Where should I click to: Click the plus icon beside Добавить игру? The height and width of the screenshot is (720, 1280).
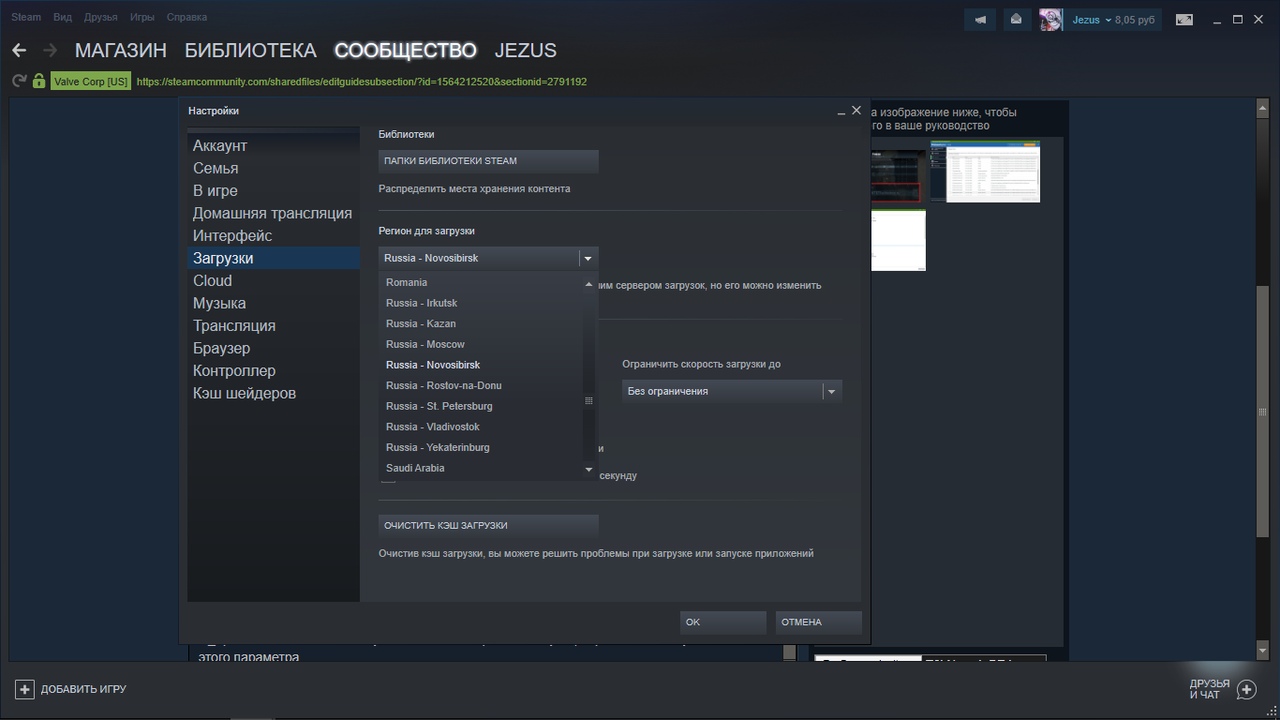[25, 689]
